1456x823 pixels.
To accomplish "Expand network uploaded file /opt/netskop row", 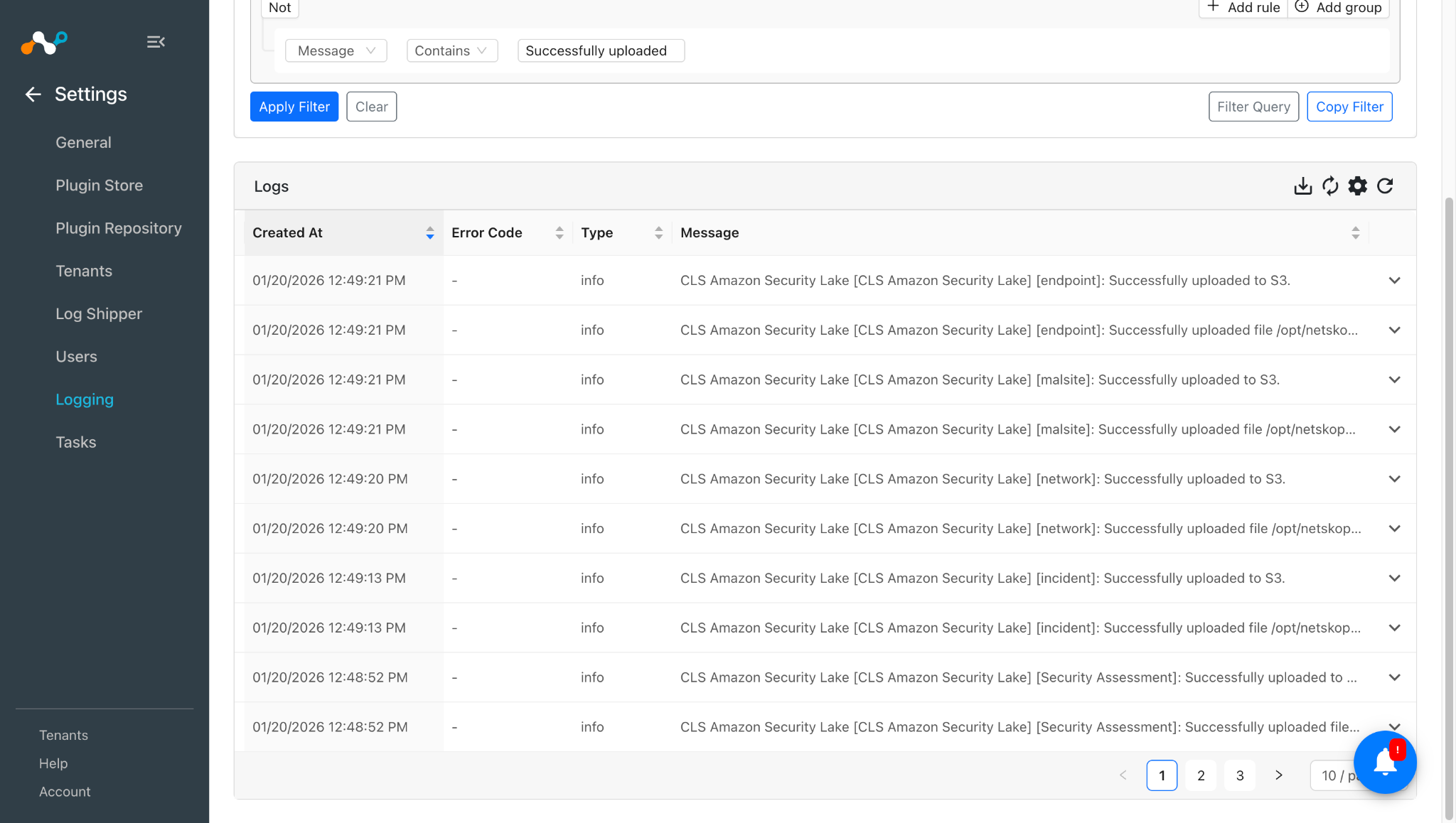I will [x=1395, y=529].
